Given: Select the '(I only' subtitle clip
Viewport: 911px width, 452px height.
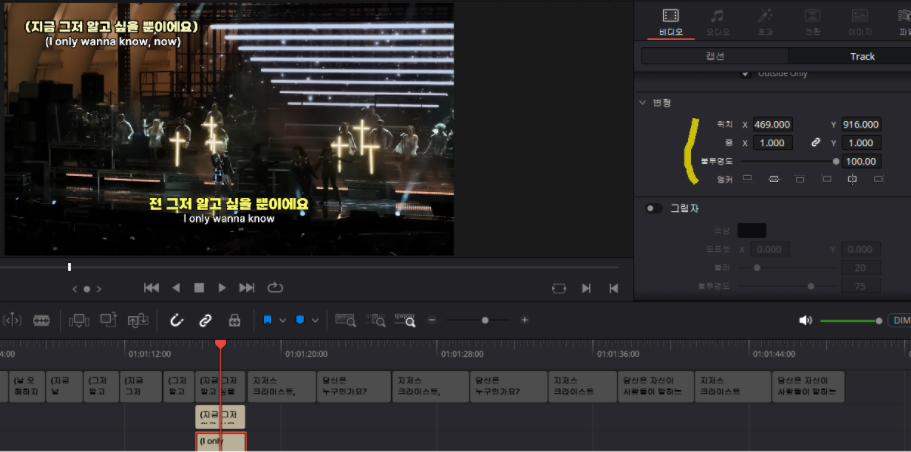Looking at the screenshot, I should point(220,442).
